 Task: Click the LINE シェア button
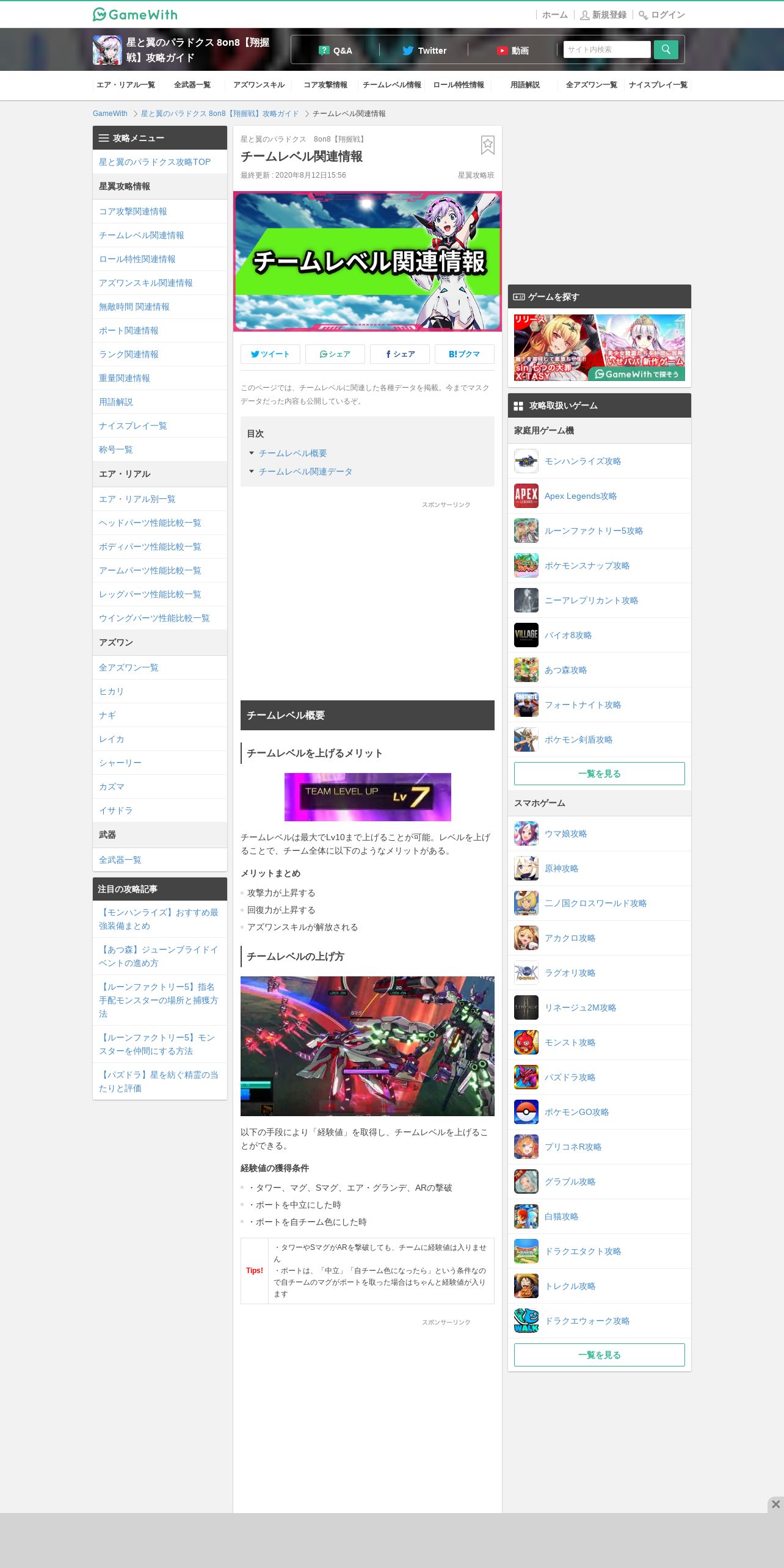[x=335, y=354]
